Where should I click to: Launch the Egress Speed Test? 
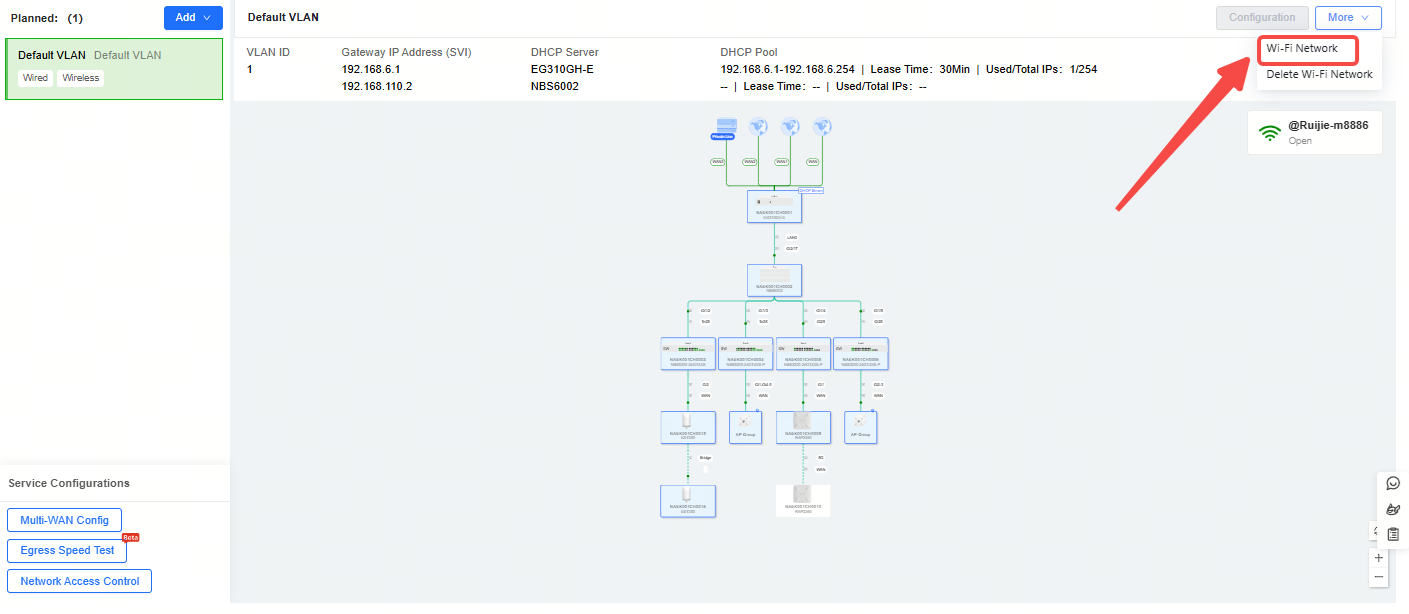pos(67,551)
